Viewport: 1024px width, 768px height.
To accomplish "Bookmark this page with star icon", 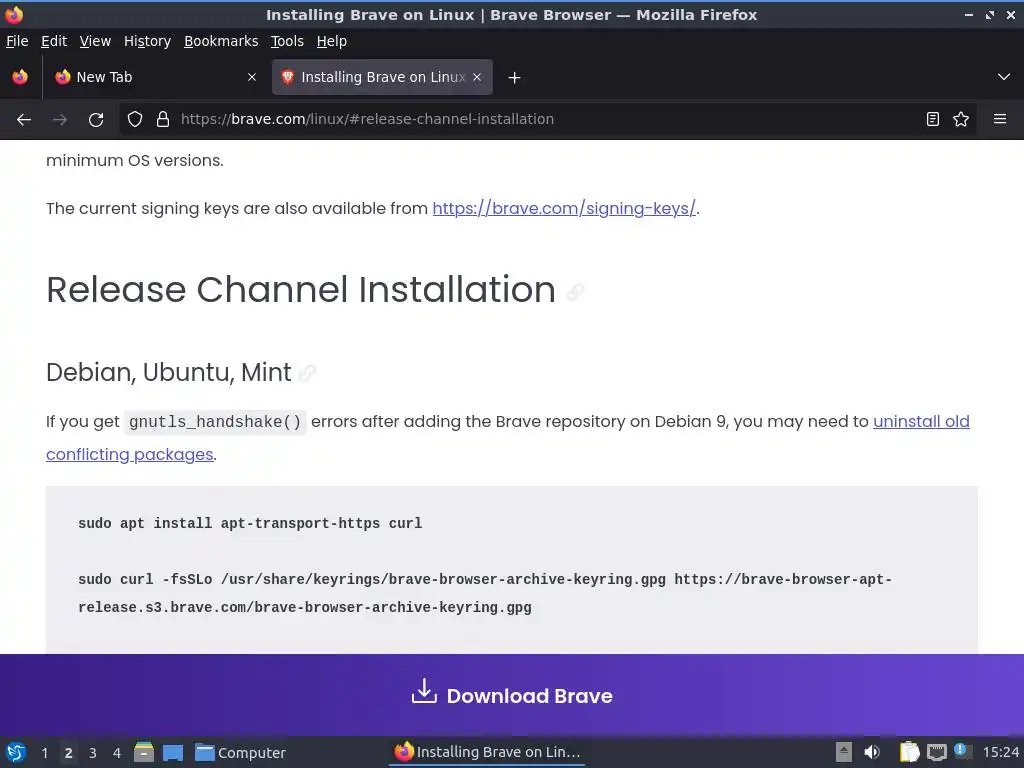I will tap(961, 119).
